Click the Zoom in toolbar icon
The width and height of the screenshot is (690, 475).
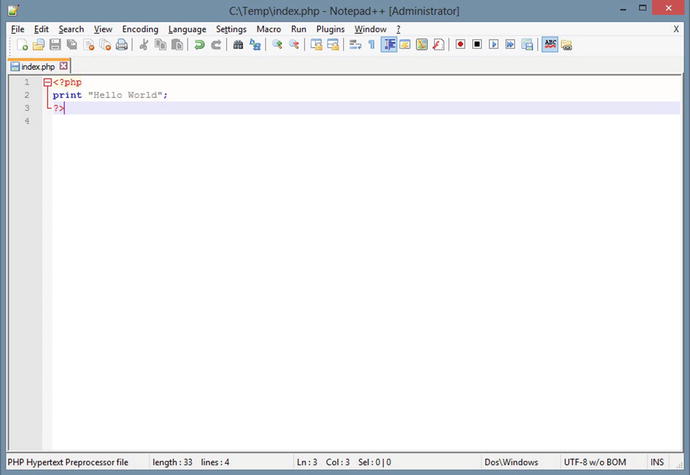pos(278,45)
